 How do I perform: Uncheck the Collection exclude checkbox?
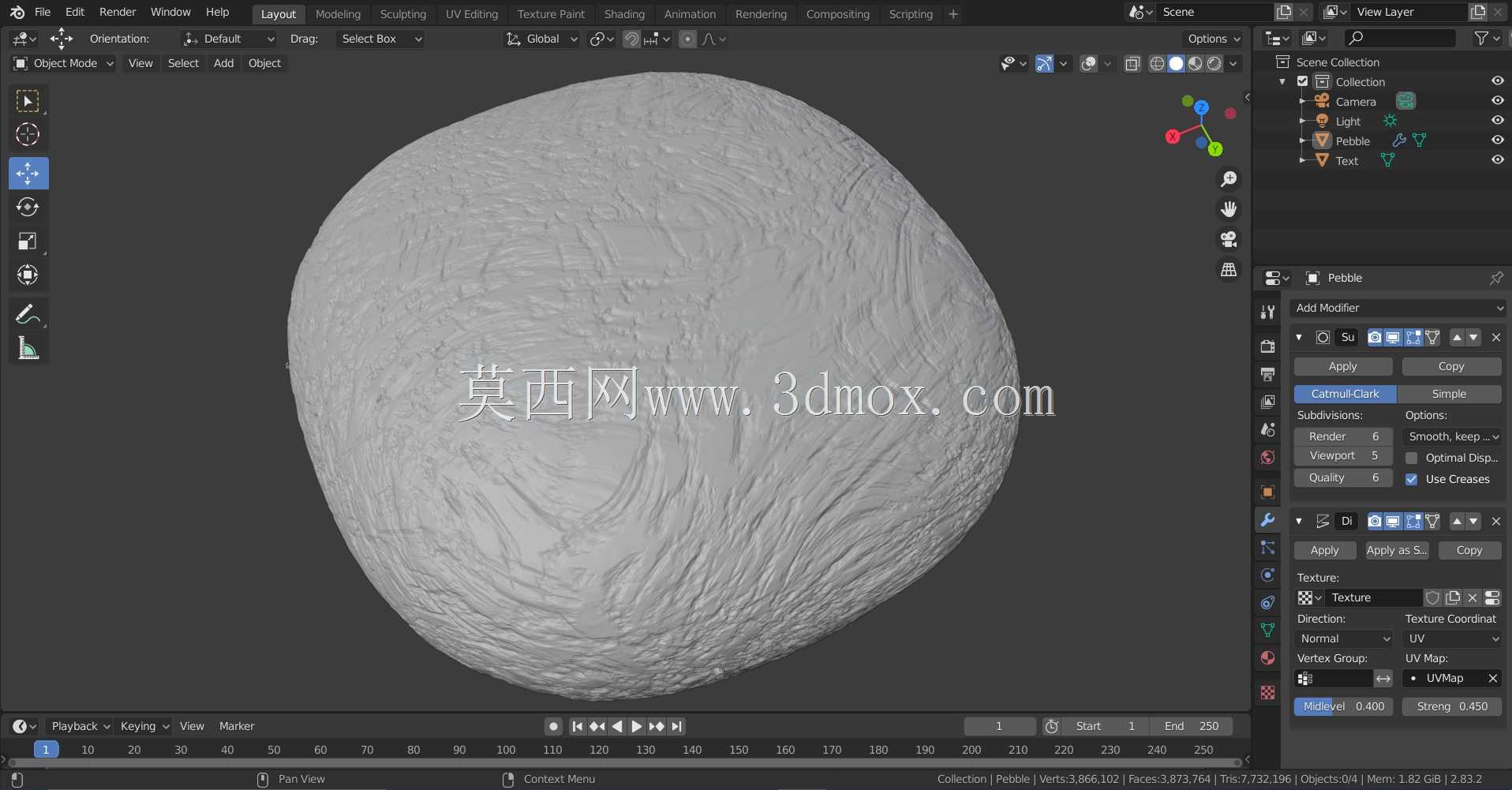point(1303,81)
